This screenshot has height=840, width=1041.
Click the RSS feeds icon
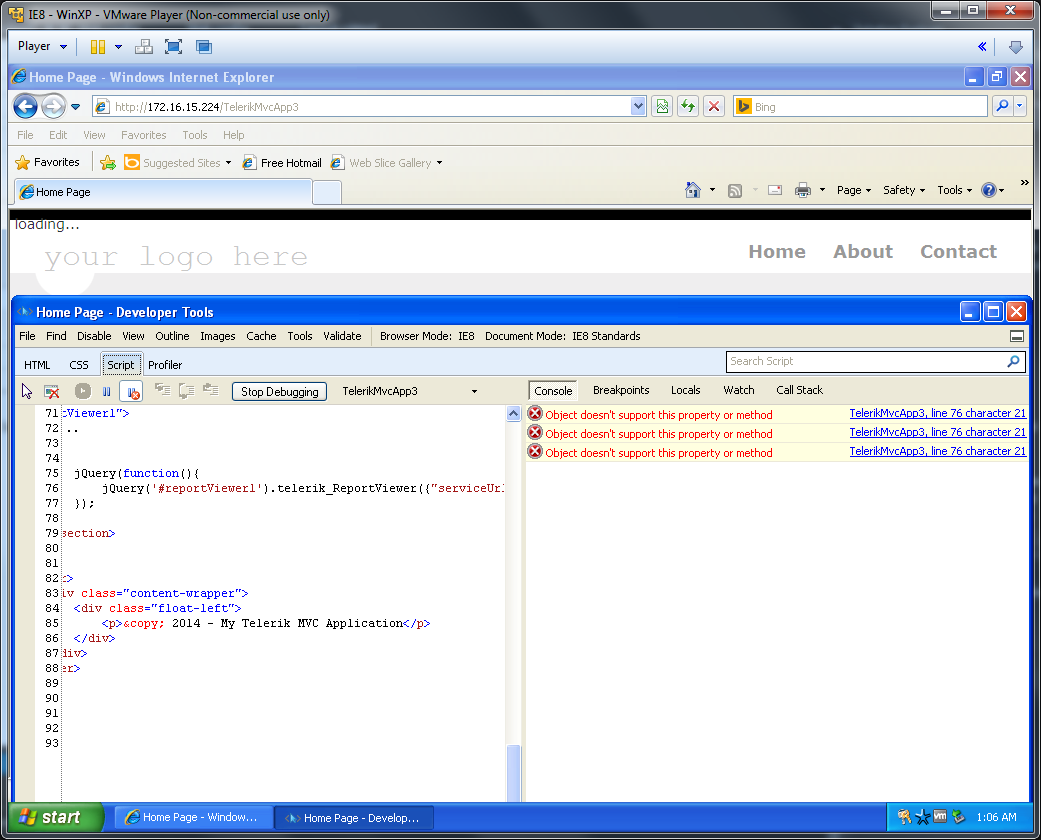[735, 191]
